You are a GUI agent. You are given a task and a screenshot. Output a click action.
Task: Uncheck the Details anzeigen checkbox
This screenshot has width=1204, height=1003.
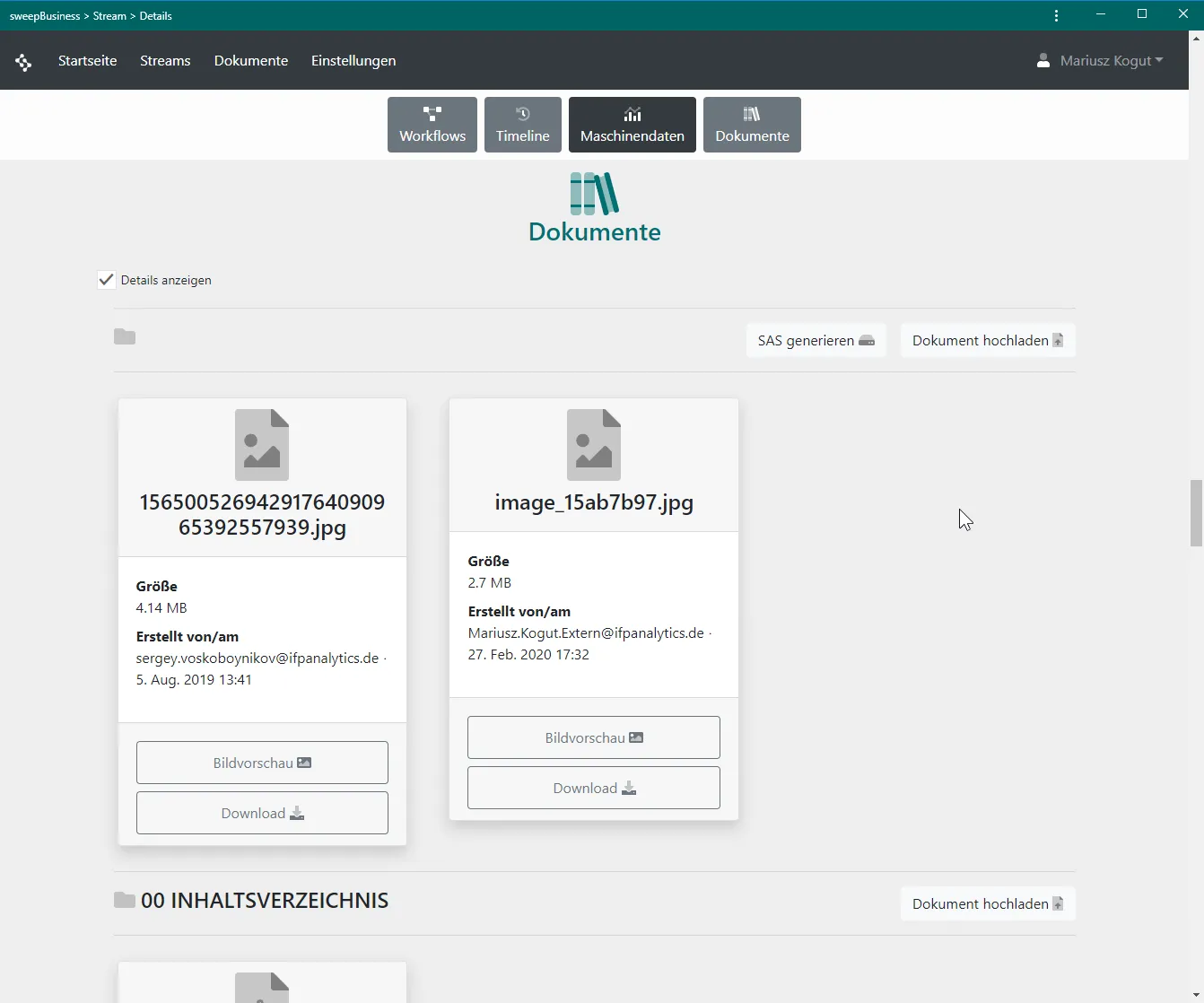(107, 280)
